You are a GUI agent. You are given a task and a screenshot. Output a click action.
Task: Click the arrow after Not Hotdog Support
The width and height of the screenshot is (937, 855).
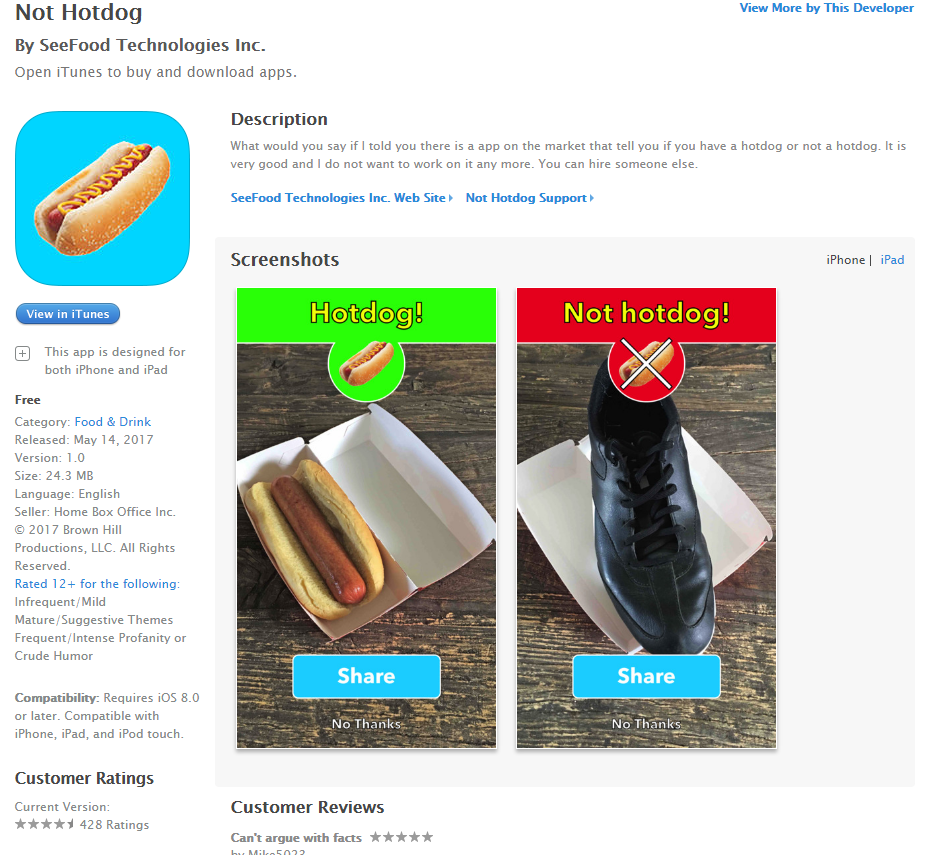pyautogui.click(x=592, y=198)
